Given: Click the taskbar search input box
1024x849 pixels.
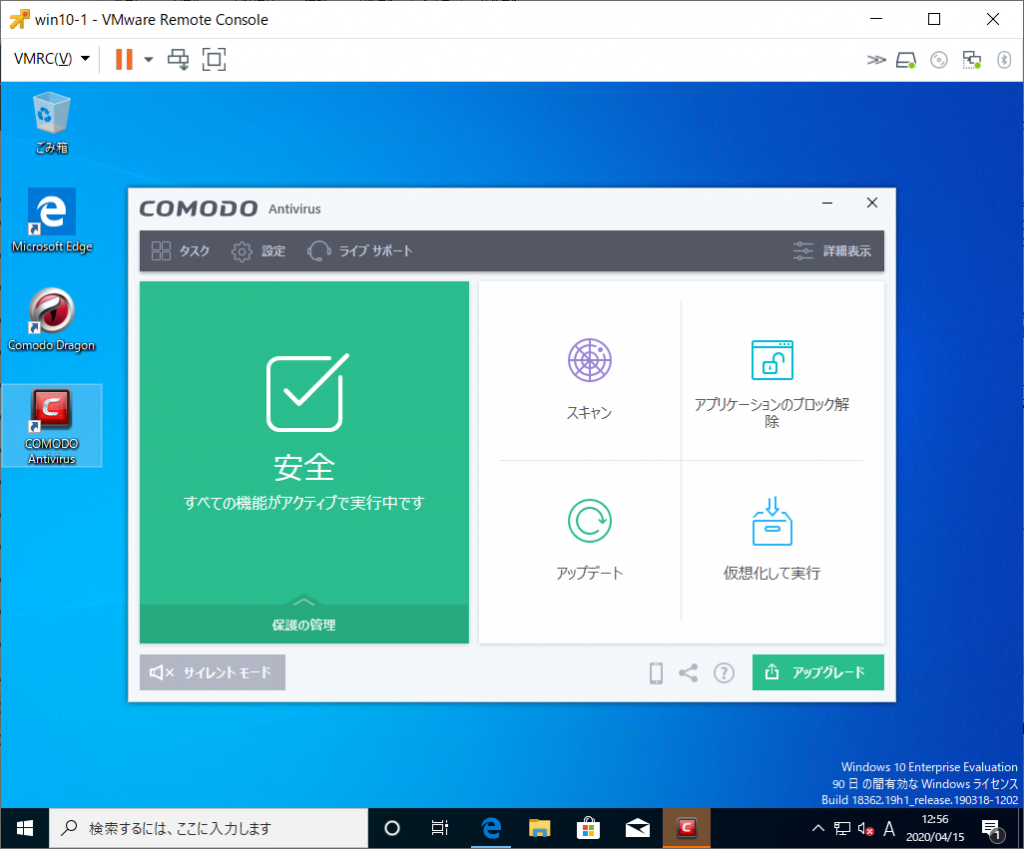Looking at the screenshot, I should [209, 828].
